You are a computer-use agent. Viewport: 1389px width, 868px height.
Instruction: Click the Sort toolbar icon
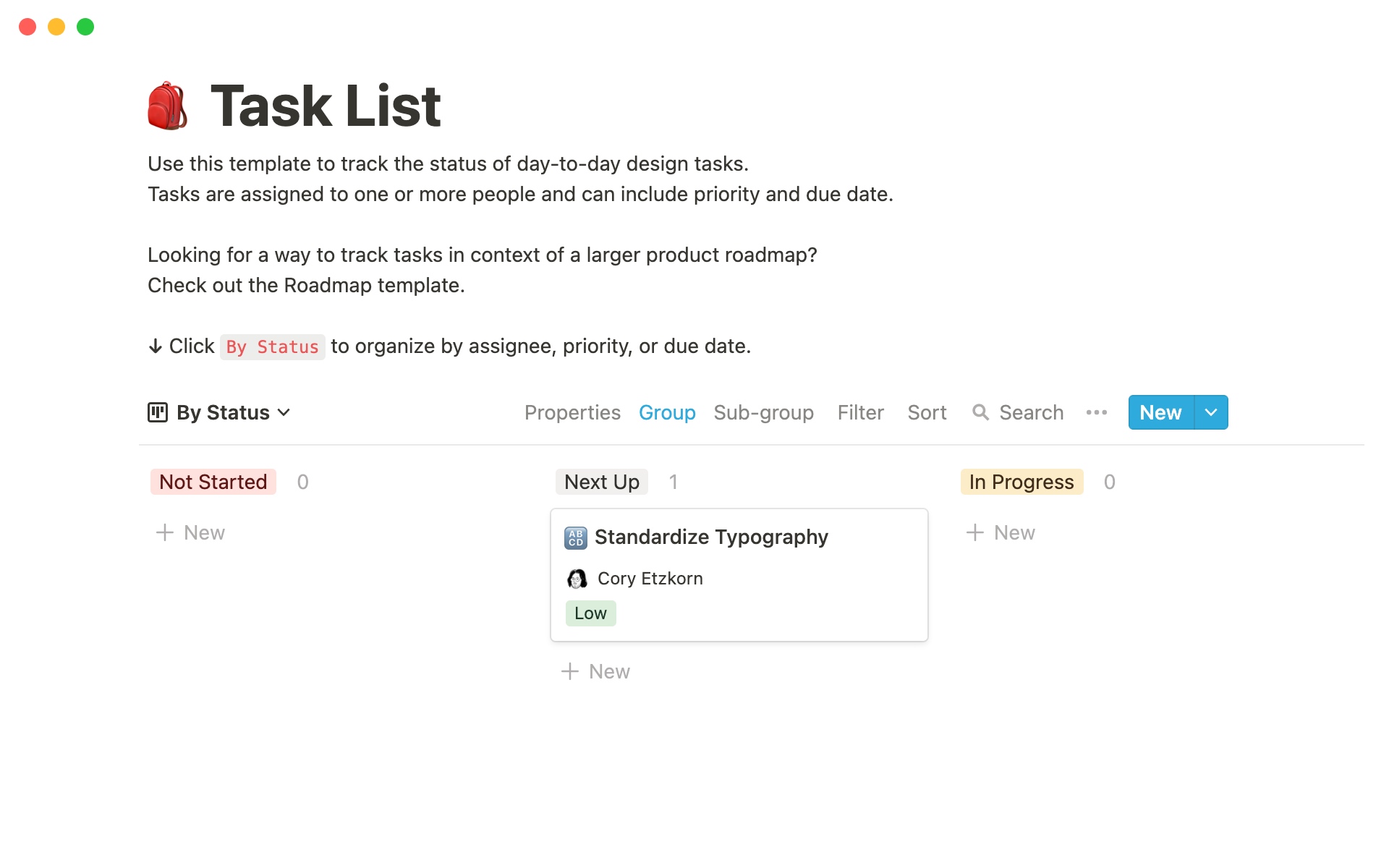[927, 412]
